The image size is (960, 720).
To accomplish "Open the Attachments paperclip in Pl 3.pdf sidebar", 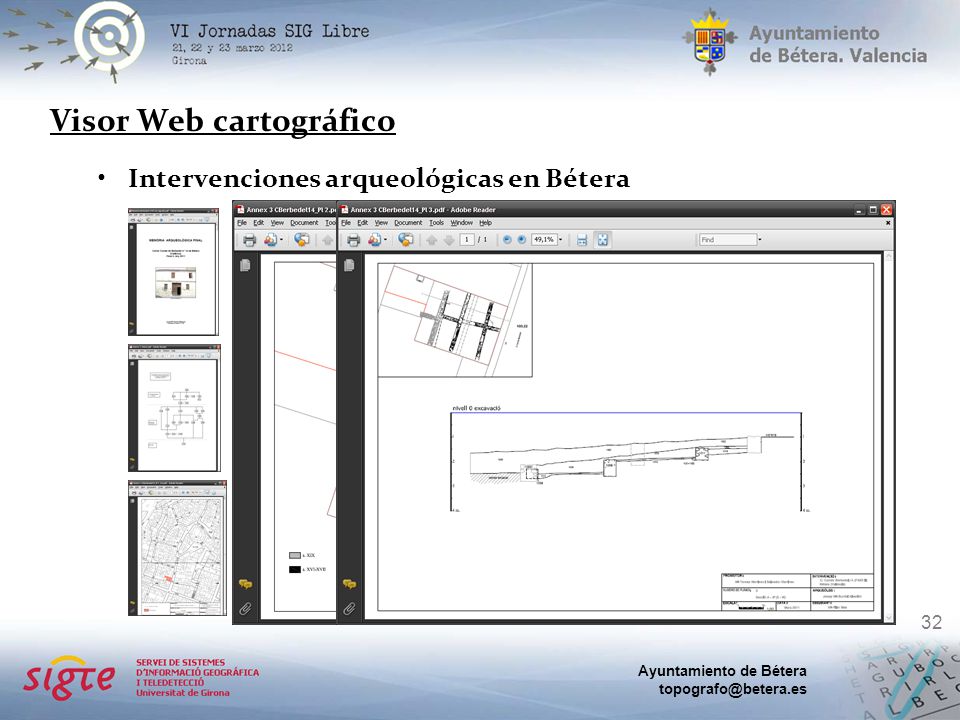I will pyautogui.click(x=349, y=609).
